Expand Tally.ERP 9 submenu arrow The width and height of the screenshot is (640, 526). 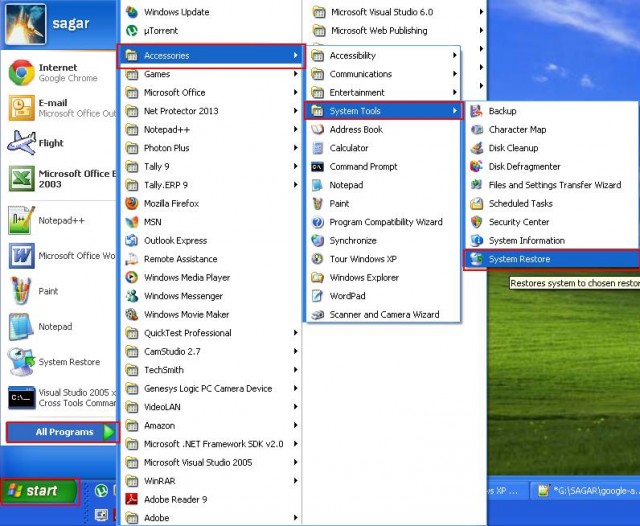click(x=296, y=185)
